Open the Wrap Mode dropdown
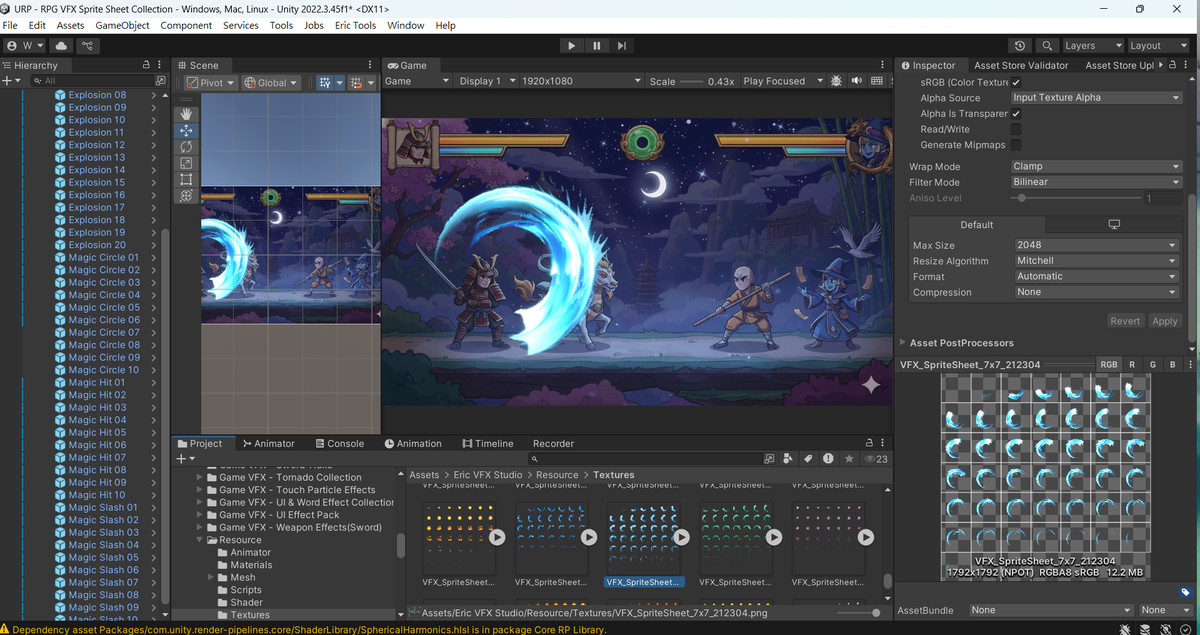 coord(1096,166)
